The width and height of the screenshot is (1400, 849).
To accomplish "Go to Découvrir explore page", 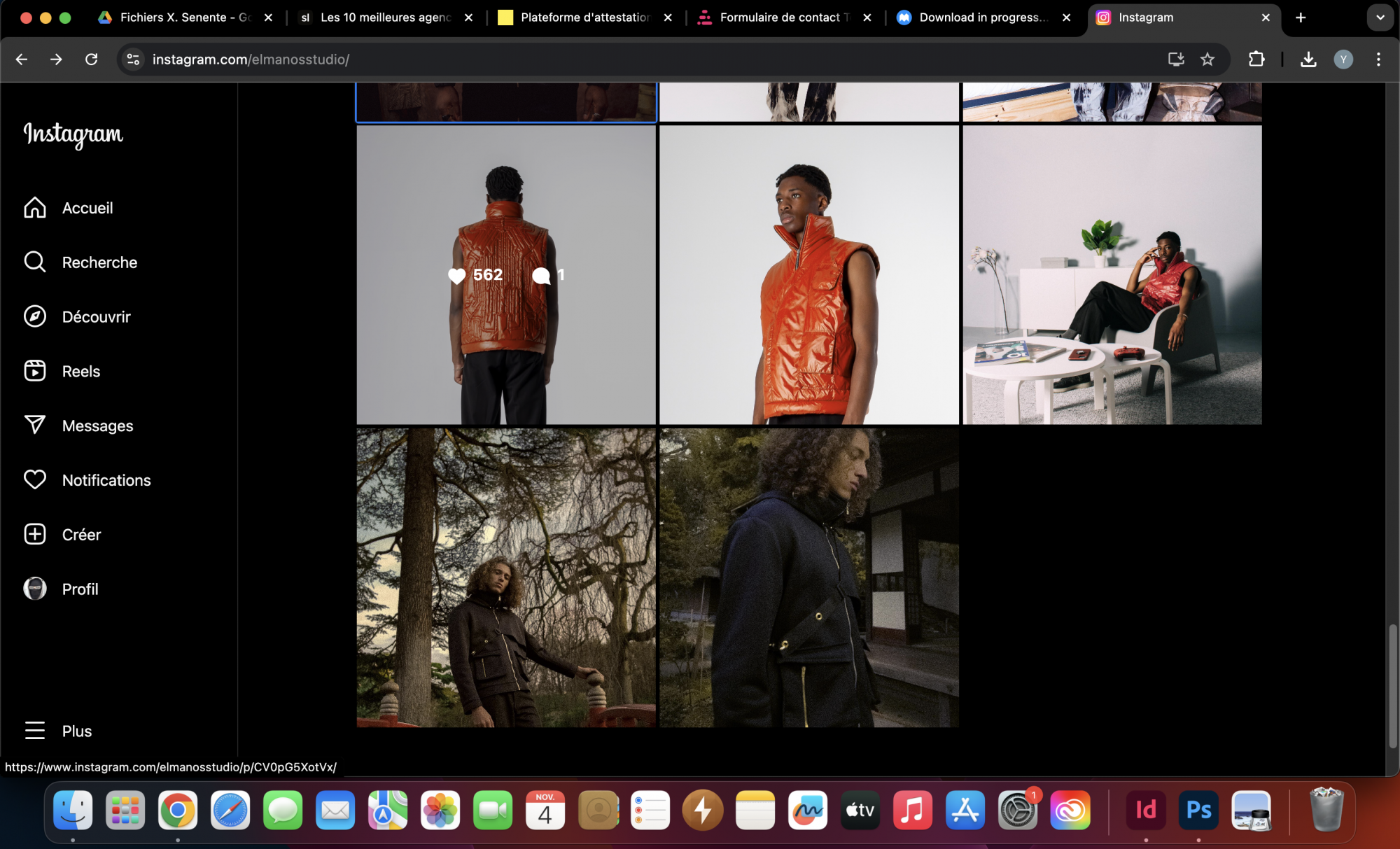I will (96, 317).
